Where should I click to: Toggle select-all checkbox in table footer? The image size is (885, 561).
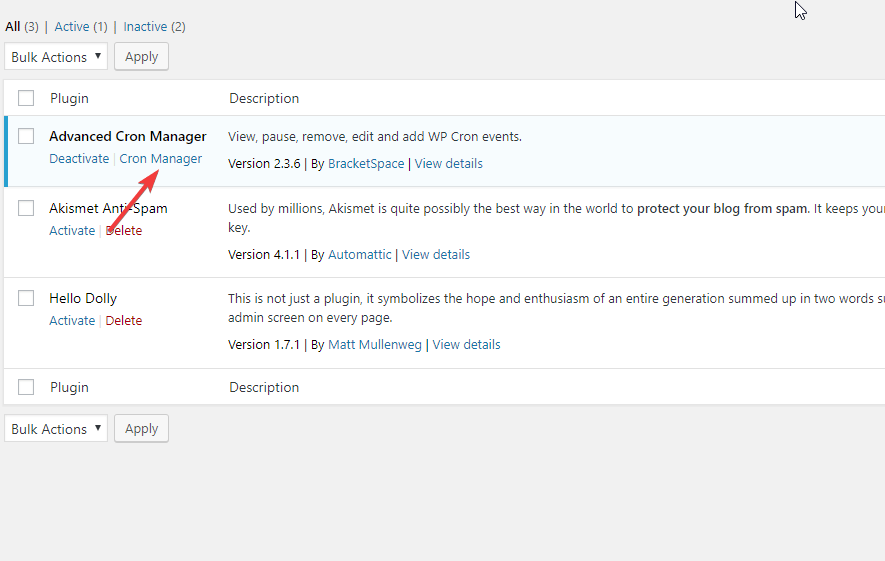26,387
